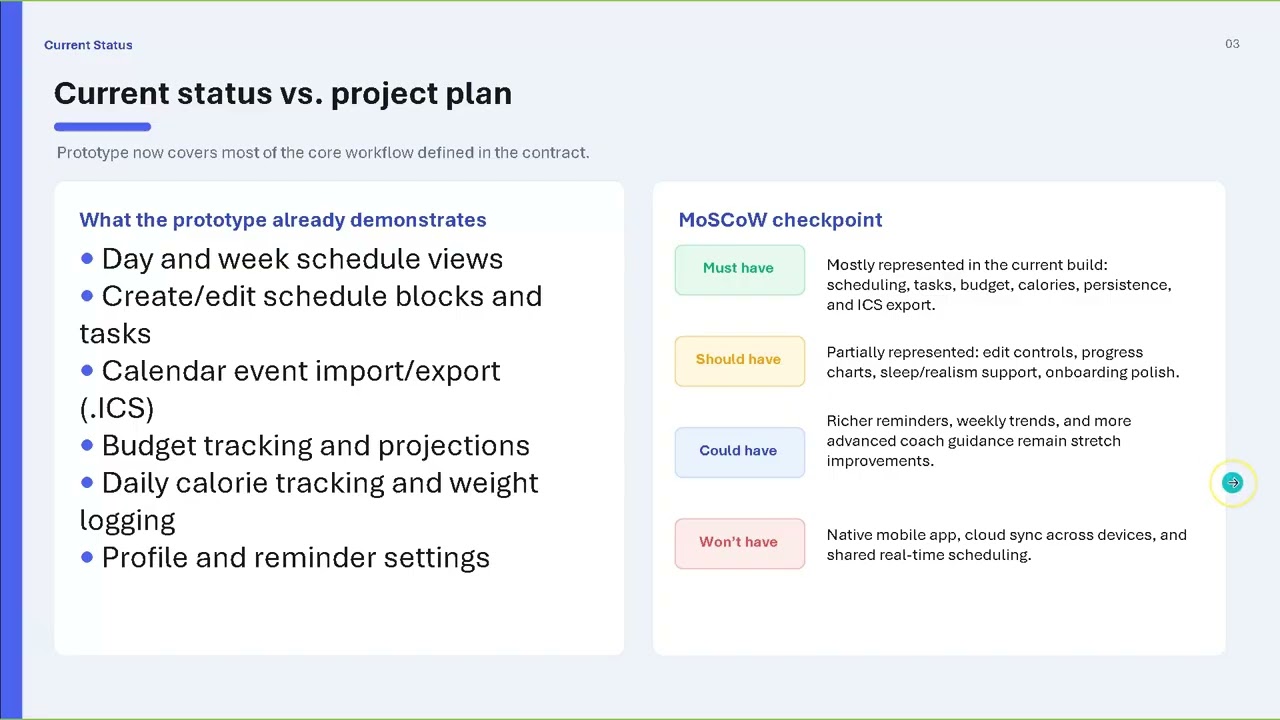The width and height of the screenshot is (1280, 720).
Task: Select the 'Create/edit schedule blocks' bullet
Action: [311, 314]
